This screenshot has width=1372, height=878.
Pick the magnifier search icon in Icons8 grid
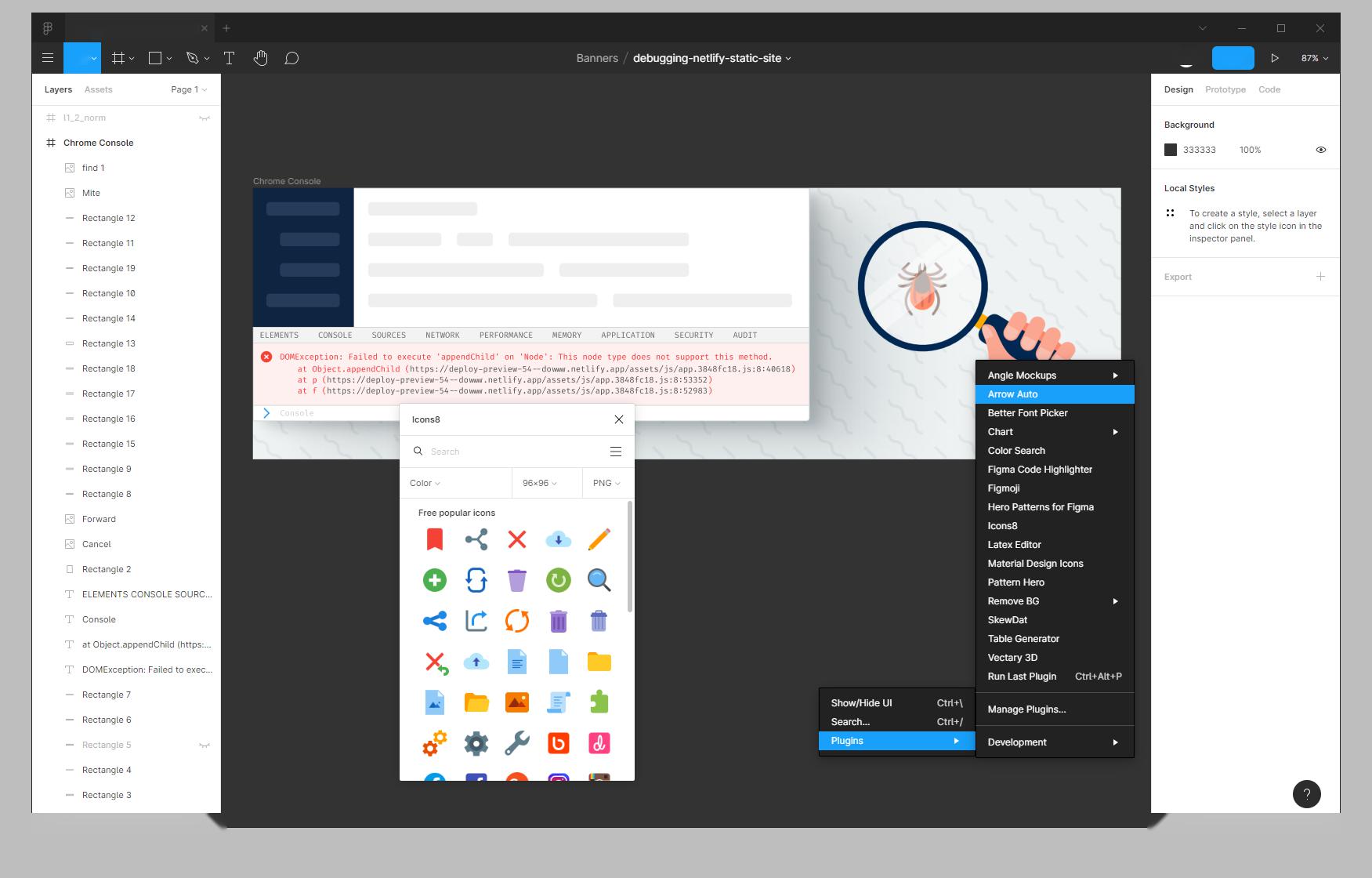(599, 580)
